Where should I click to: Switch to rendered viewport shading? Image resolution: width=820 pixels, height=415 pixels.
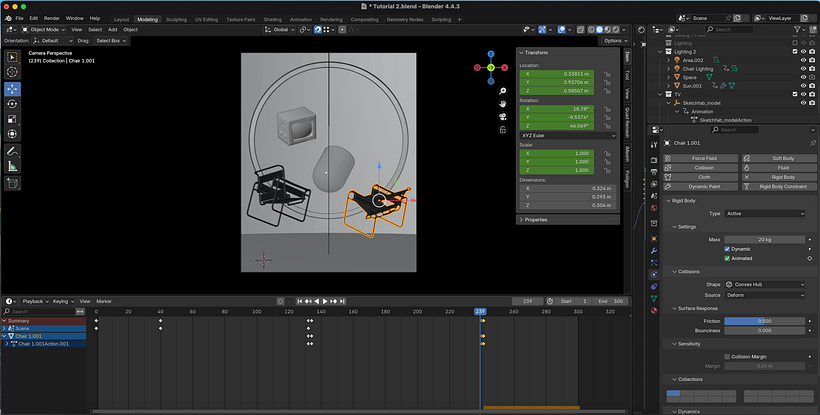(616, 30)
